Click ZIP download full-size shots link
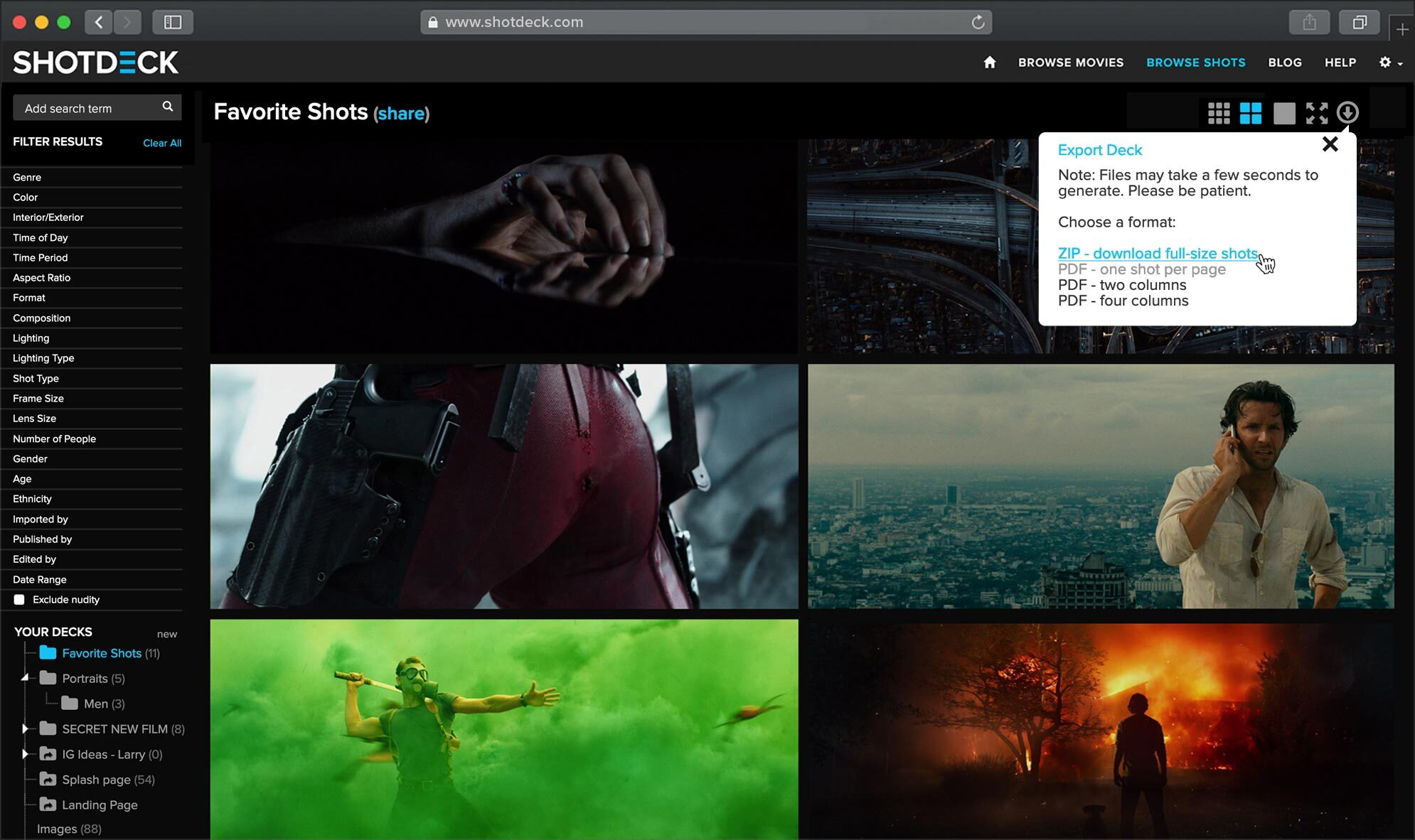 point(1157,253)
